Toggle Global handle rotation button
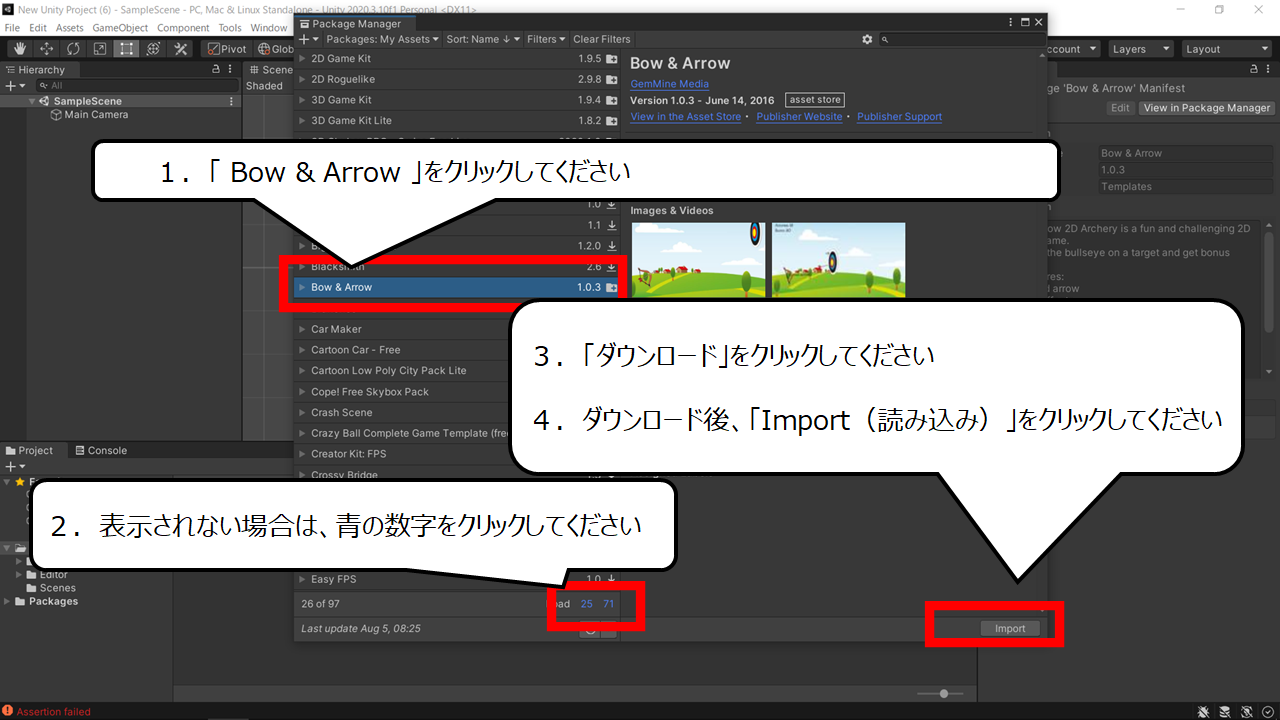 coord(275,48)
